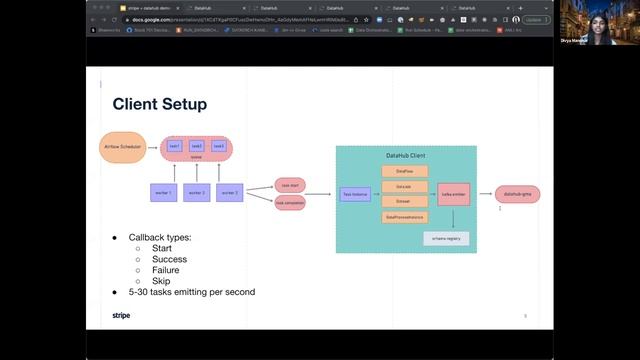
Task: Click the worker 3 box
Action: point(230,193)
